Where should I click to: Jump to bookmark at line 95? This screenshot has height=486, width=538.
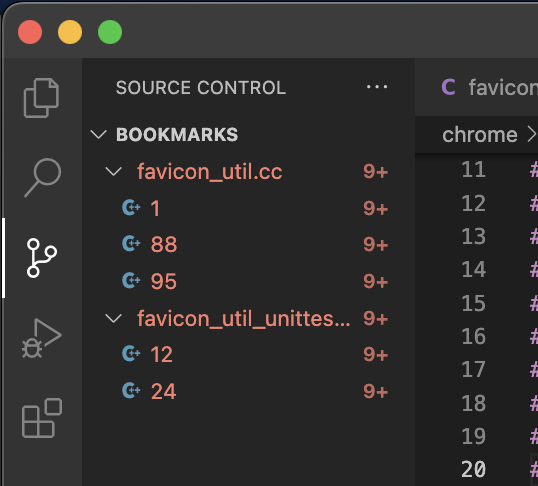(164, 281)
